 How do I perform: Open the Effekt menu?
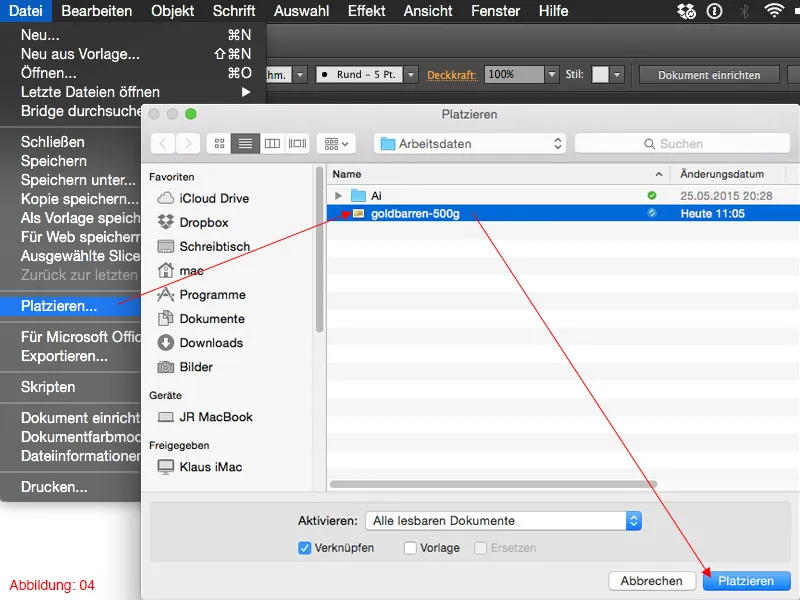366,11
